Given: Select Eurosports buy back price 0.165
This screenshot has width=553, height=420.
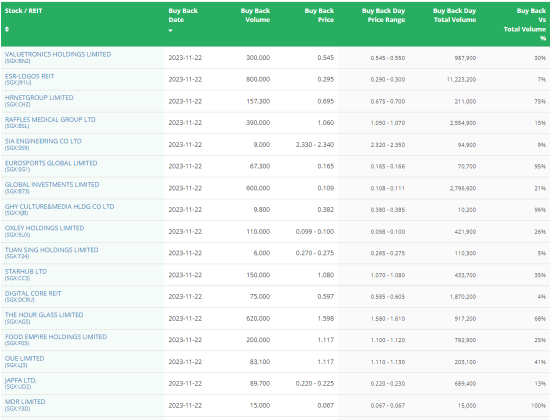Looking at the screenshot, I should click(x=326, y=166).
